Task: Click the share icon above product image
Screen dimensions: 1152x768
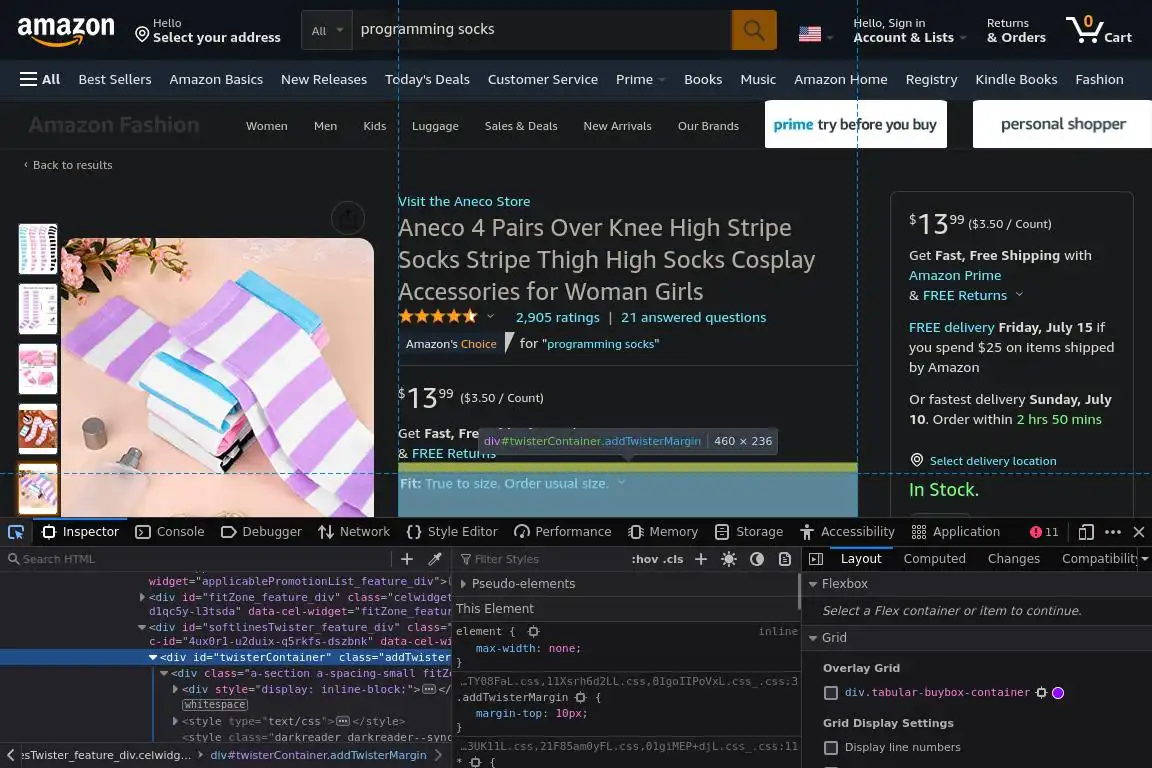Action: [x=348, y=218]
